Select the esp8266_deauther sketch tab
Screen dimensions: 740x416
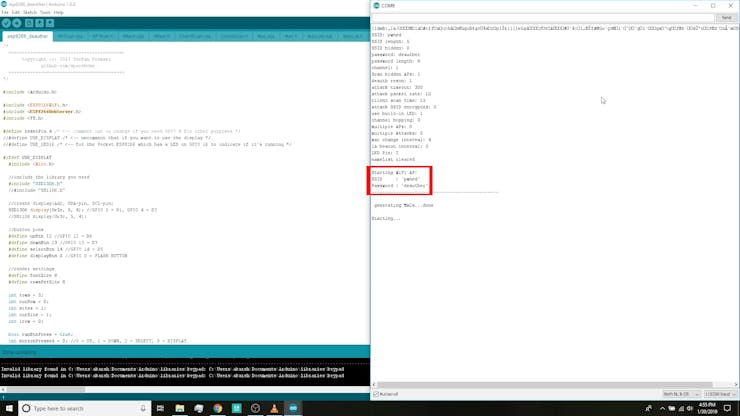[27, 36]
